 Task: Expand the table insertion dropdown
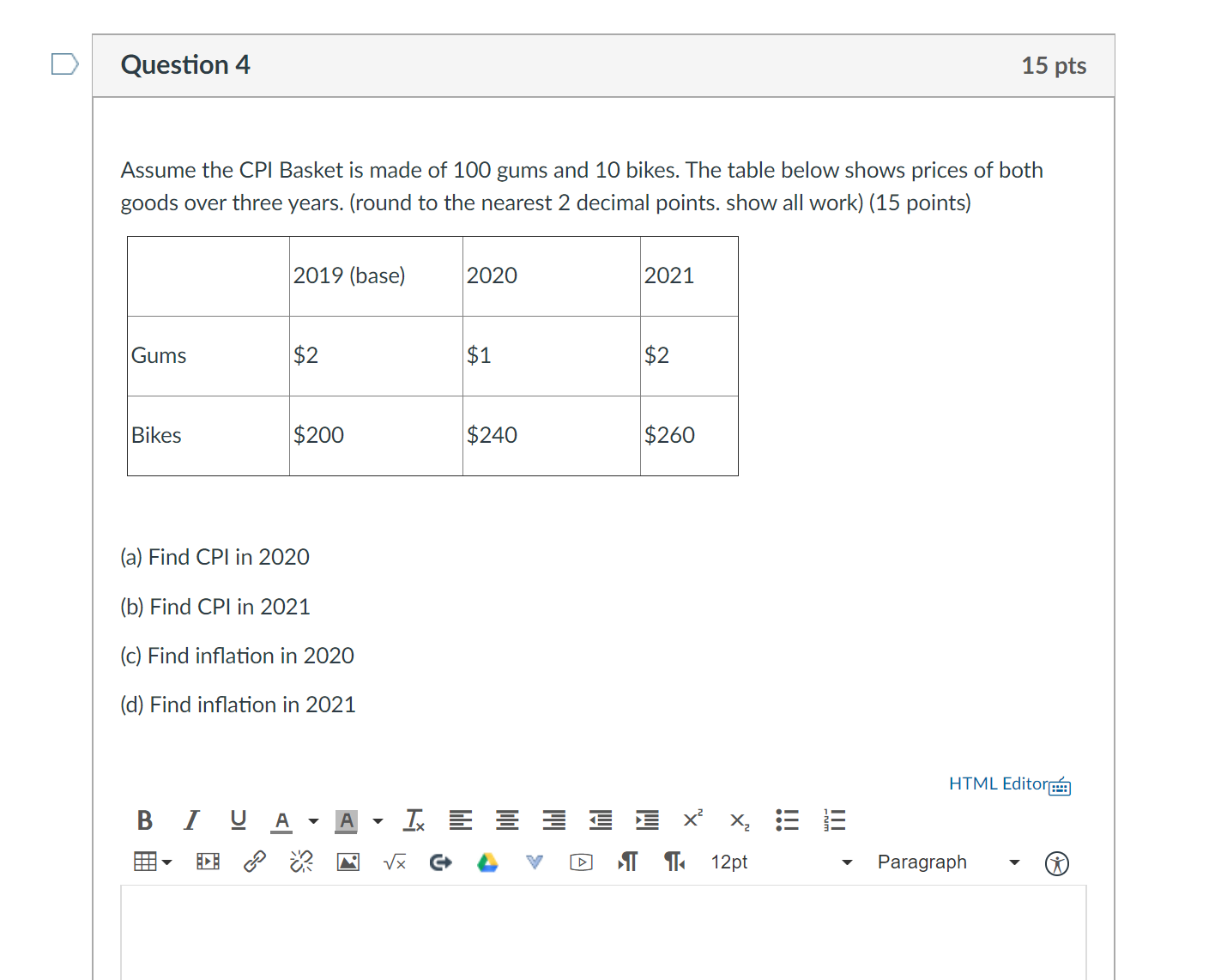pyautogui.click(x=166, y=862)
